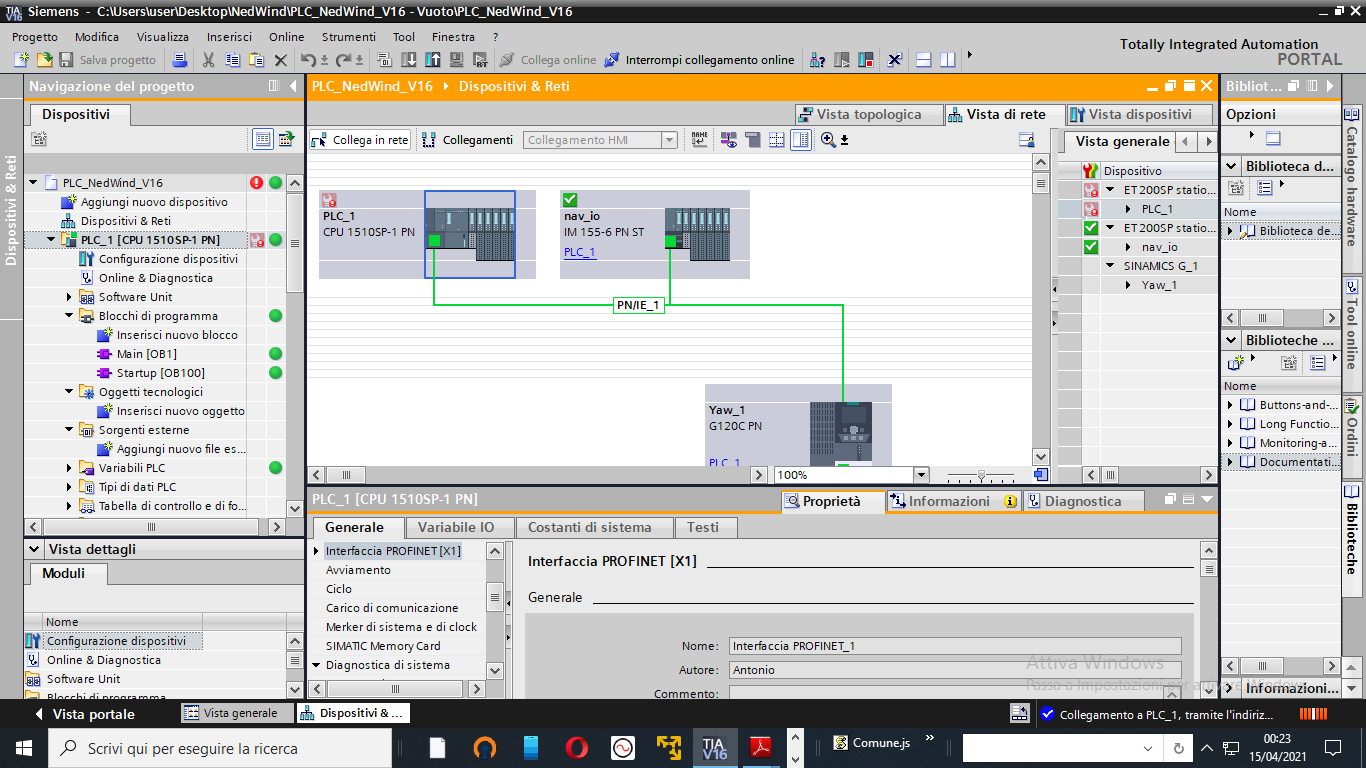This screenshot has height=768, width=1366.
Task: Split editor space horizontally icon
Action: (x=923, y=60)
